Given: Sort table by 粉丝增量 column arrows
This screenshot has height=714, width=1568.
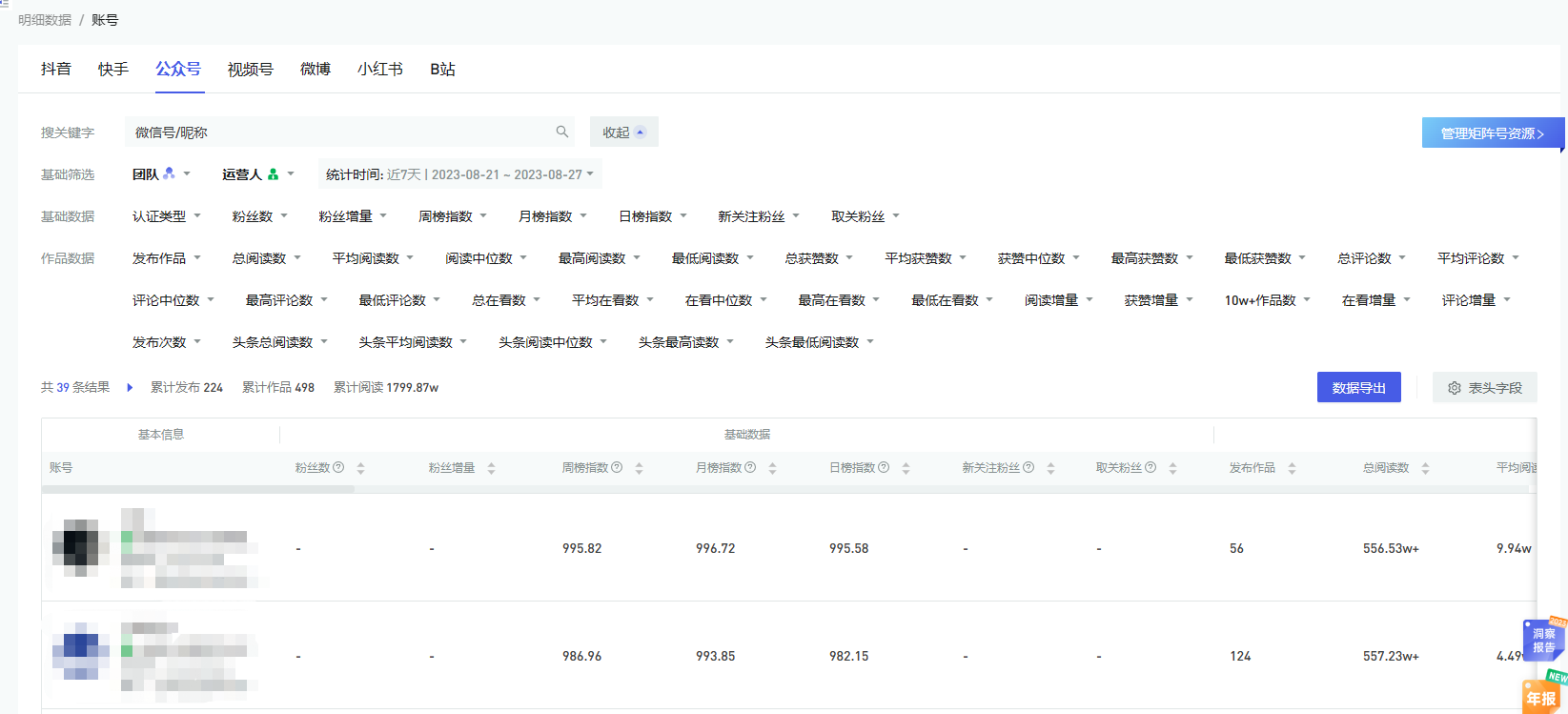Looking at the screenshot, I should tap(491, 468).
